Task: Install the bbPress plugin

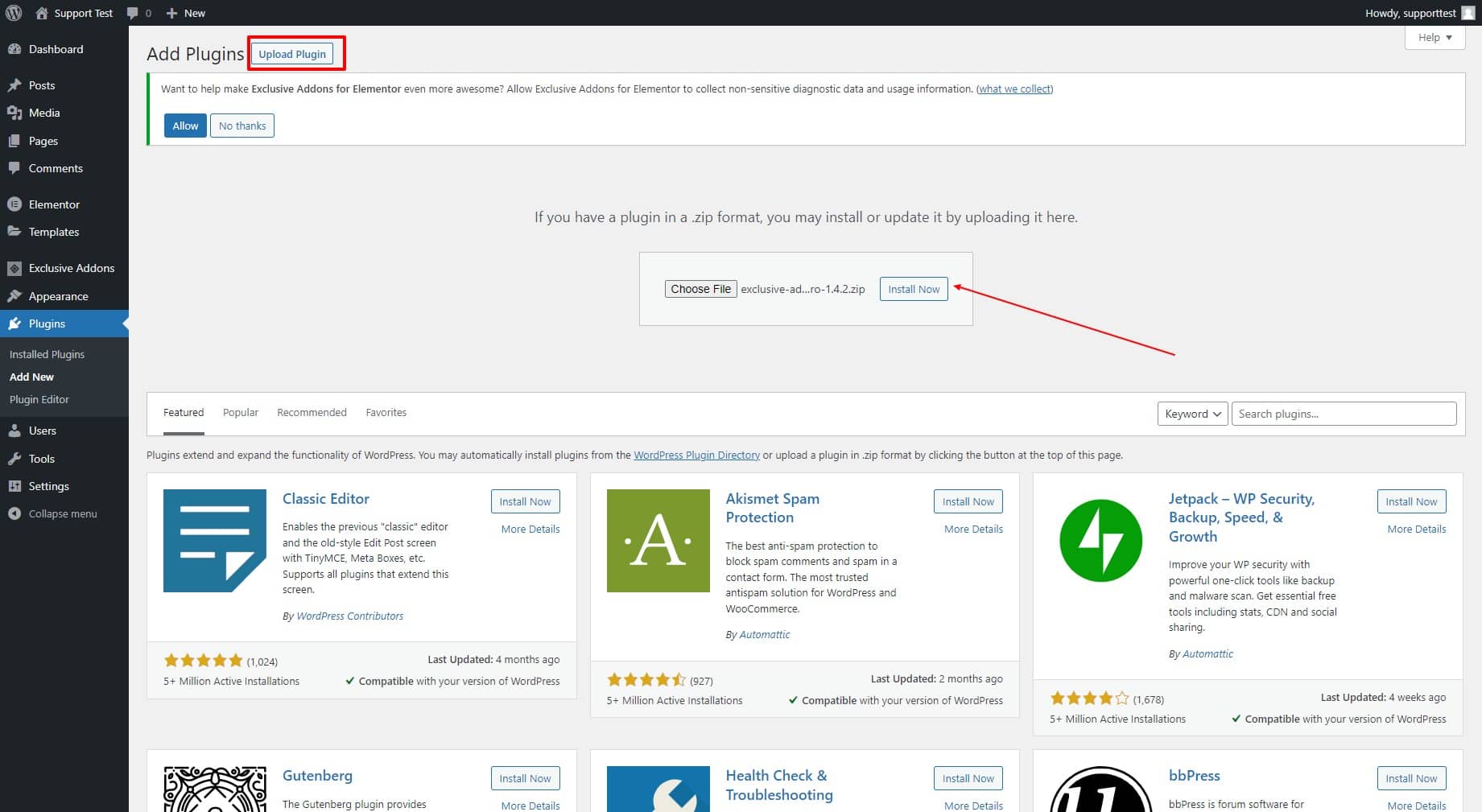Action: point(1411,778)
